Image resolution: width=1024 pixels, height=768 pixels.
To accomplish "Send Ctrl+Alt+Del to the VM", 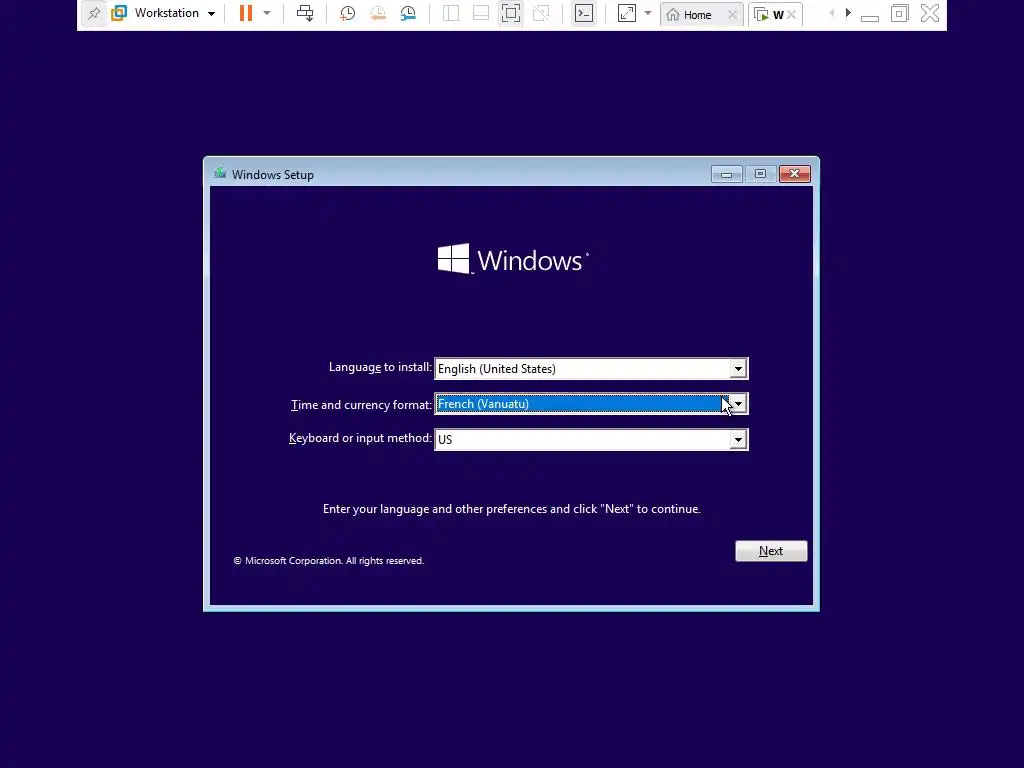I will (x=305, y=13).
